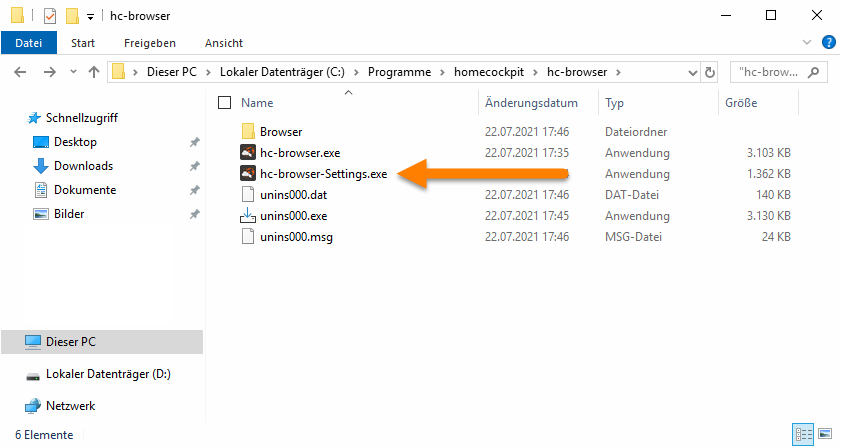
Task: Go up one folder level
Action: point(94,72)
